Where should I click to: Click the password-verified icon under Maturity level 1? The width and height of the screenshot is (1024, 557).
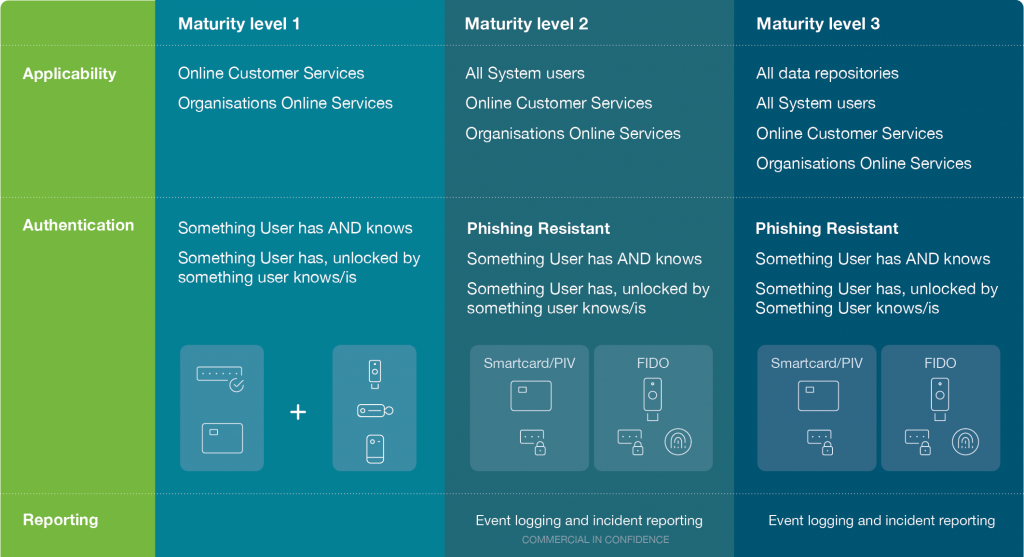click(221, 377)
